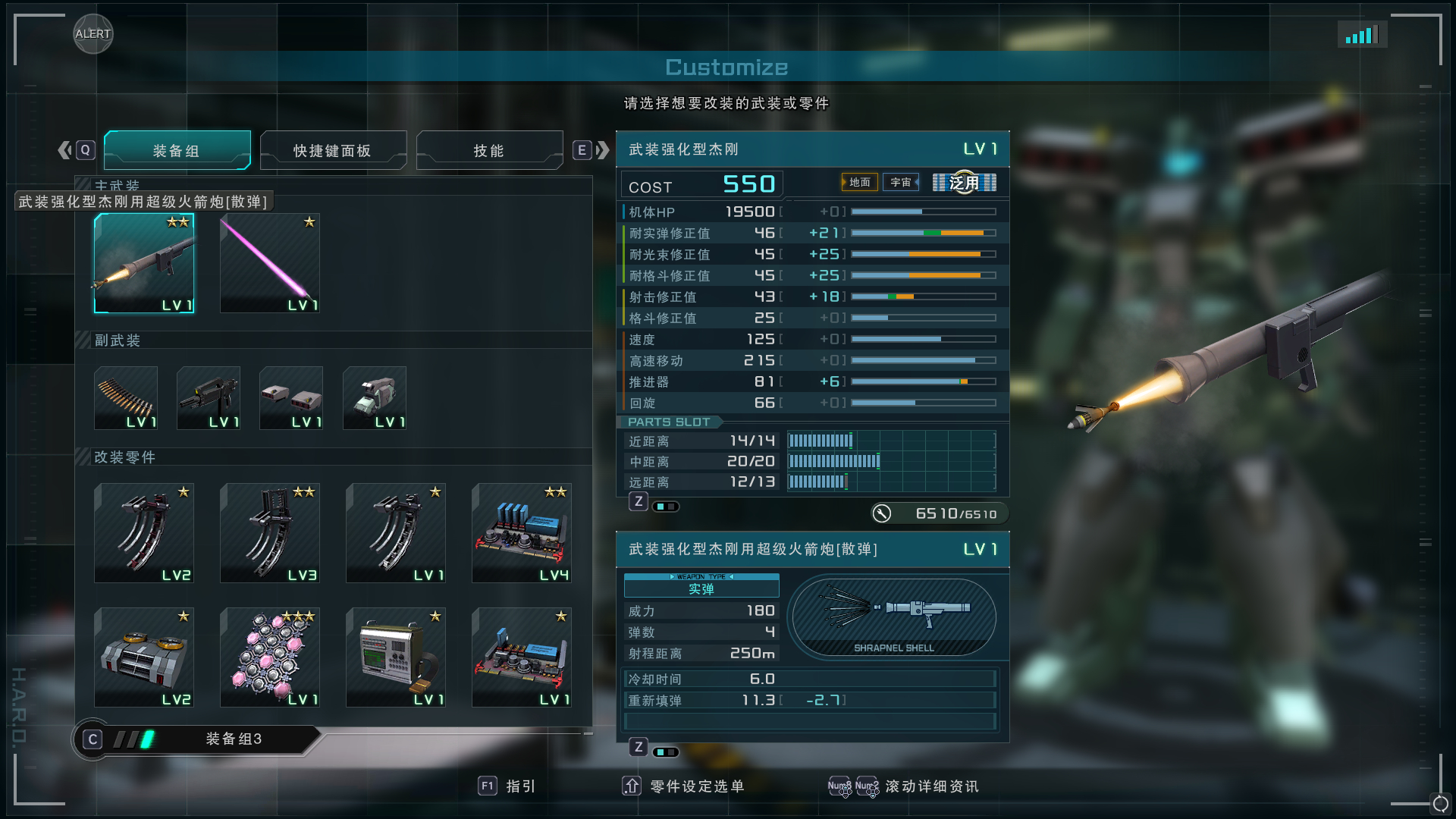Select the LV3 two-star claw custom part
This screenshot has width=1456, height=819.
270,533
